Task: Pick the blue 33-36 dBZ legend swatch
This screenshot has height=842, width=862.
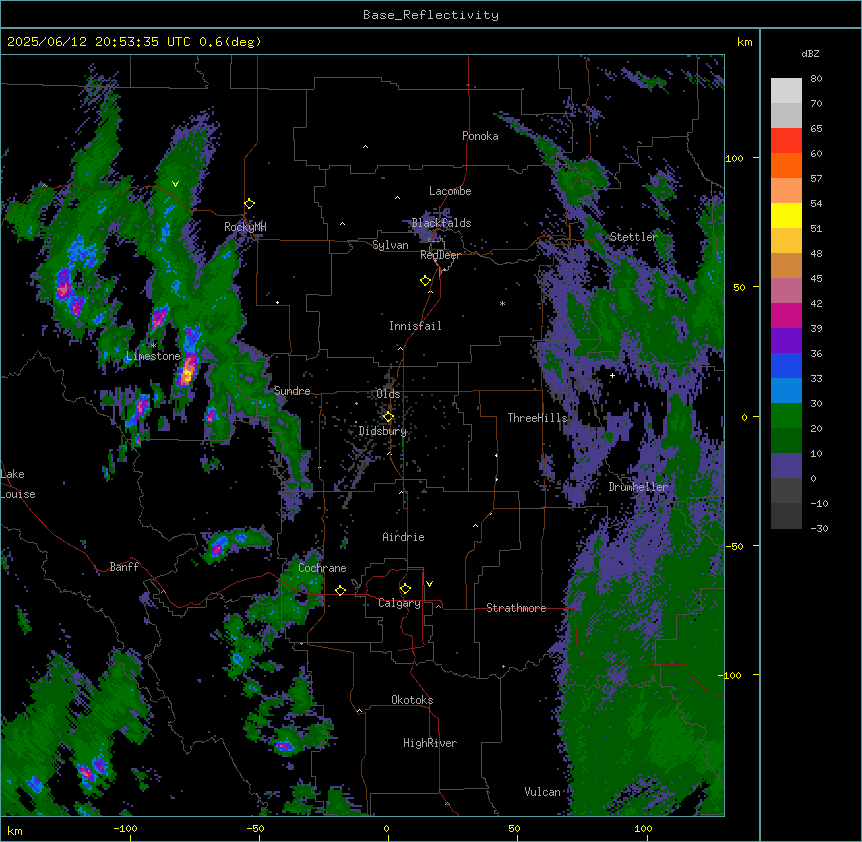Action: pyautogui.click(x=786, y=365)
